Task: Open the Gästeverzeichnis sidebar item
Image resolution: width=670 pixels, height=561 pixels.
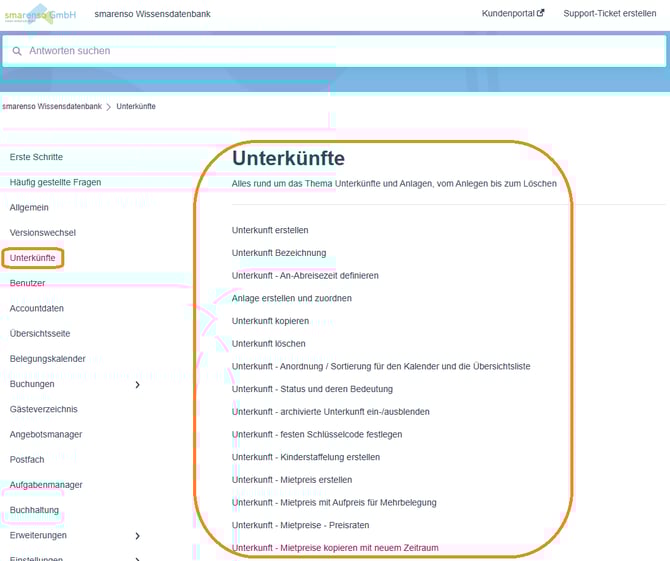Action: (43, 409)
